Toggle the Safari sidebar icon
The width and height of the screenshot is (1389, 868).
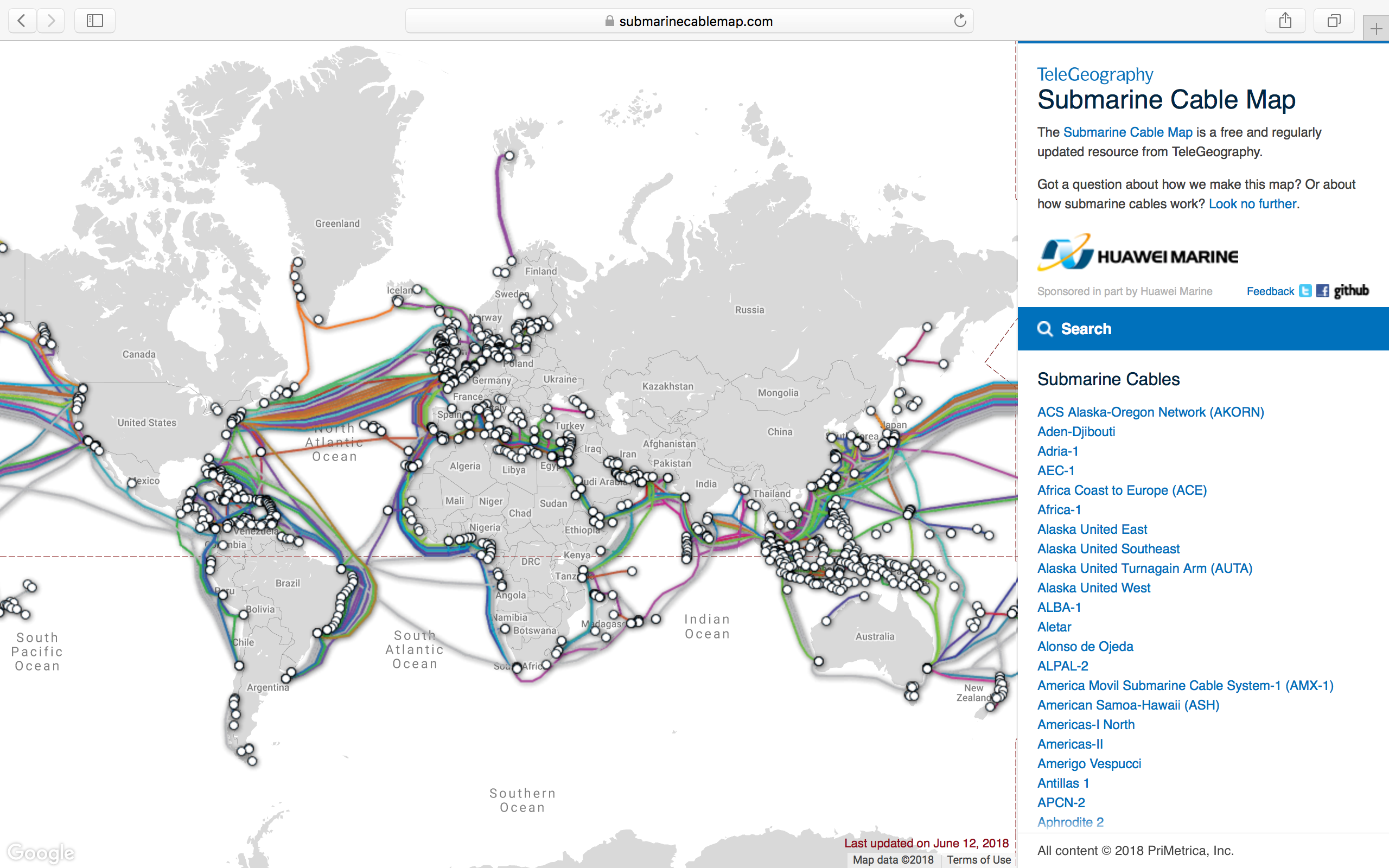(x=95, y=21)
